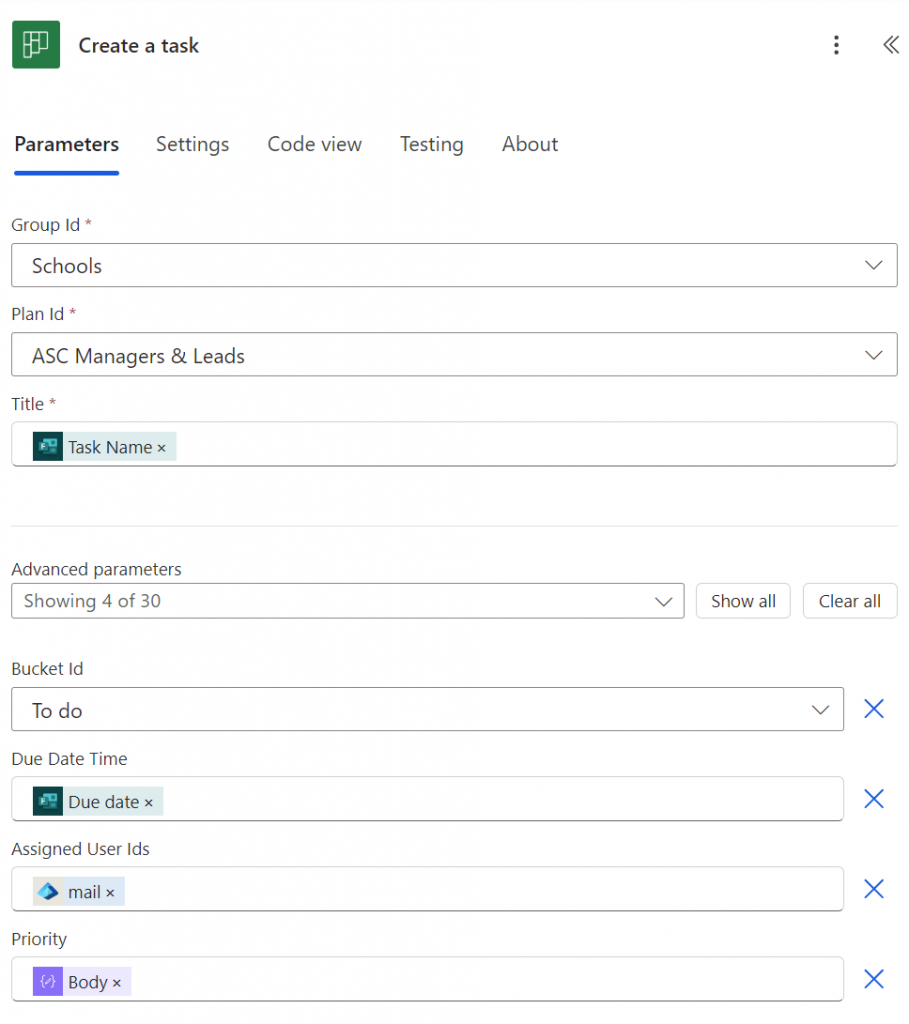Viewport: 909px width, 1024px height.
Task: Remove the Priority parameter with X
Action: (873, 979)
